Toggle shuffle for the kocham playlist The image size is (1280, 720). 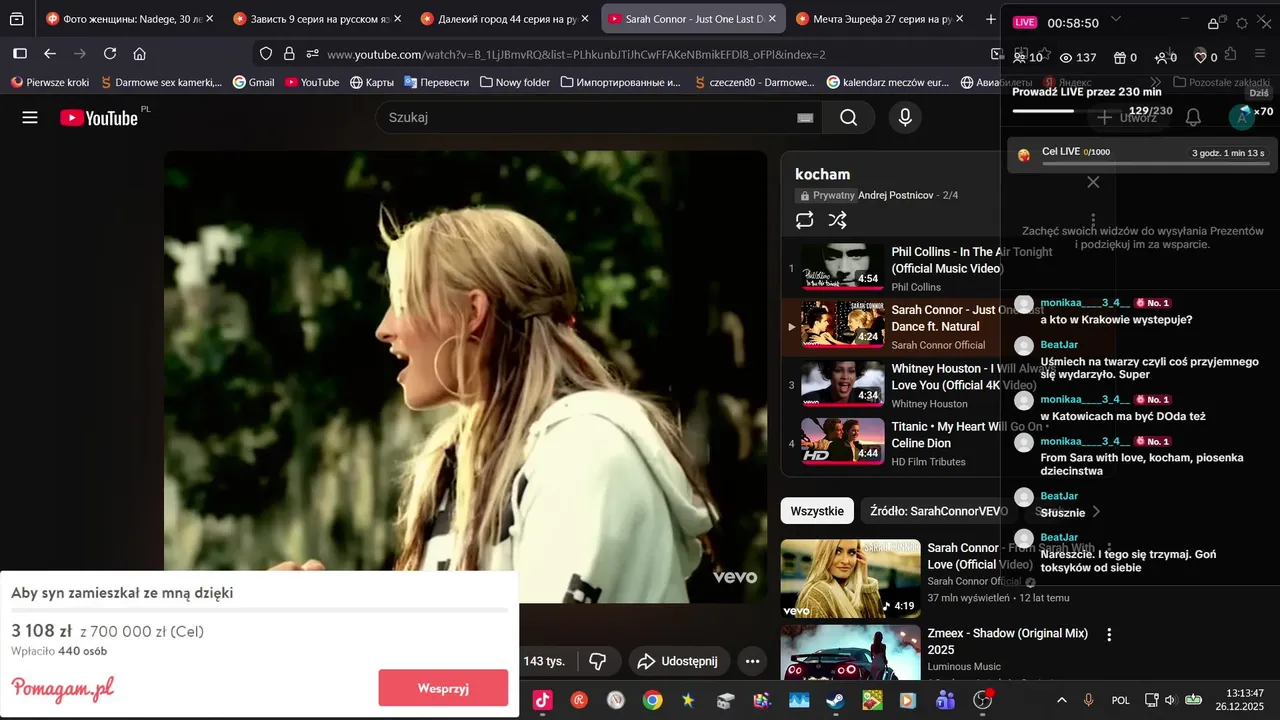pos(838,220)
